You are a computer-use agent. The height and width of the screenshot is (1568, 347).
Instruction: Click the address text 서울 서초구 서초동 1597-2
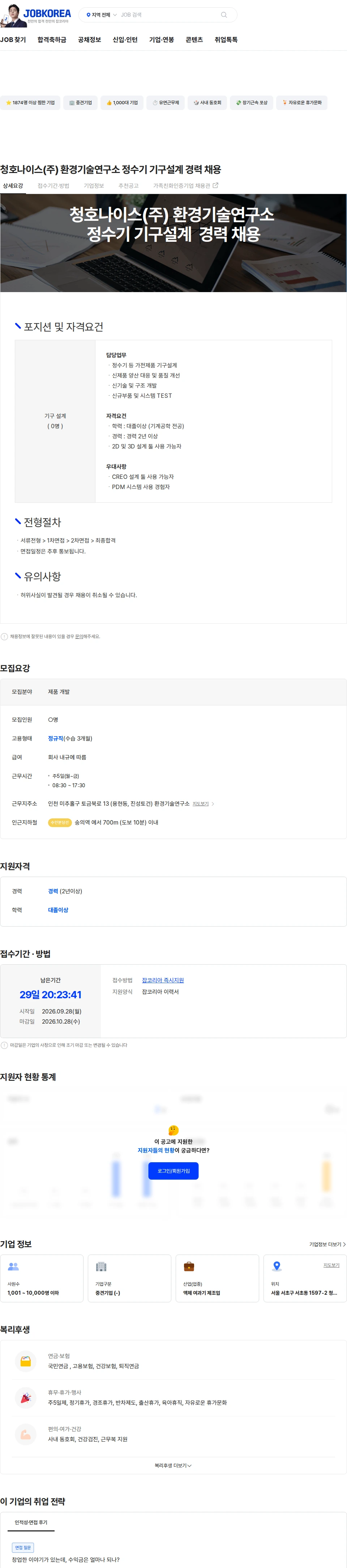[304, 1293]
